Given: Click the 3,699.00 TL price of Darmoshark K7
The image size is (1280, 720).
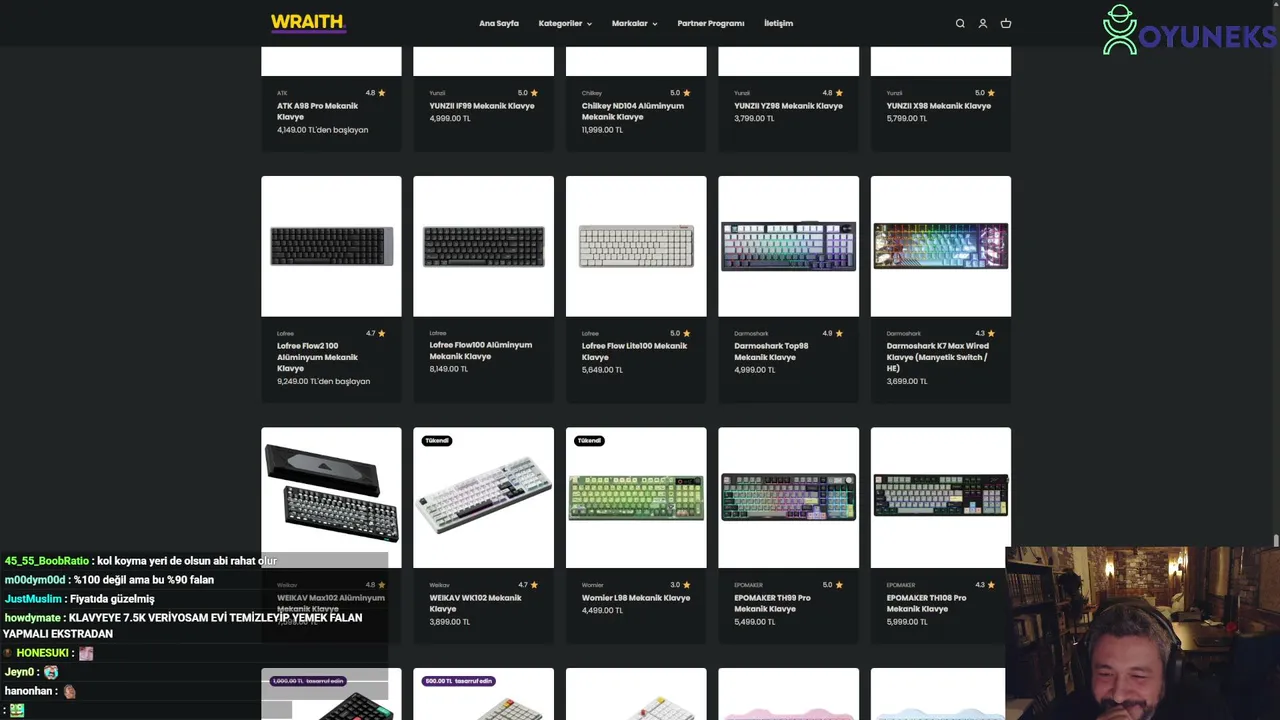Looking at the screenshot, I should pos(906,381).
